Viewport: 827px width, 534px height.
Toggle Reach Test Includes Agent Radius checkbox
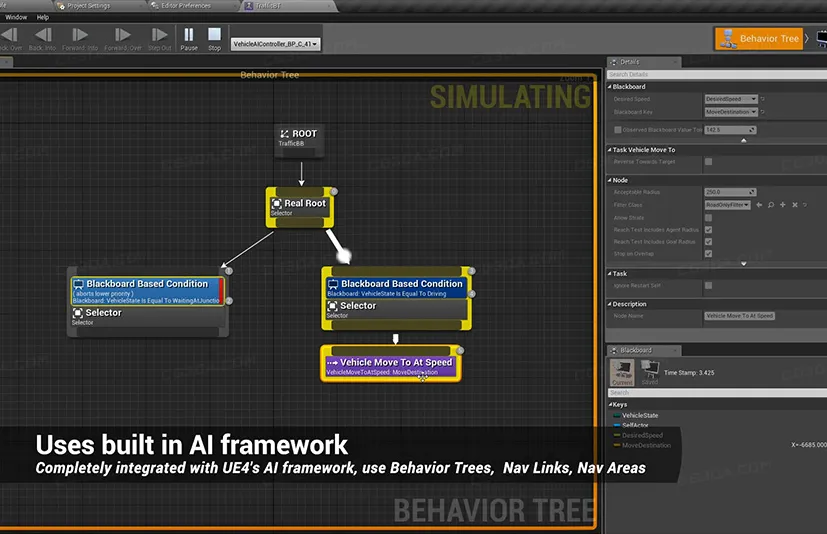click(x=708, y=230)
